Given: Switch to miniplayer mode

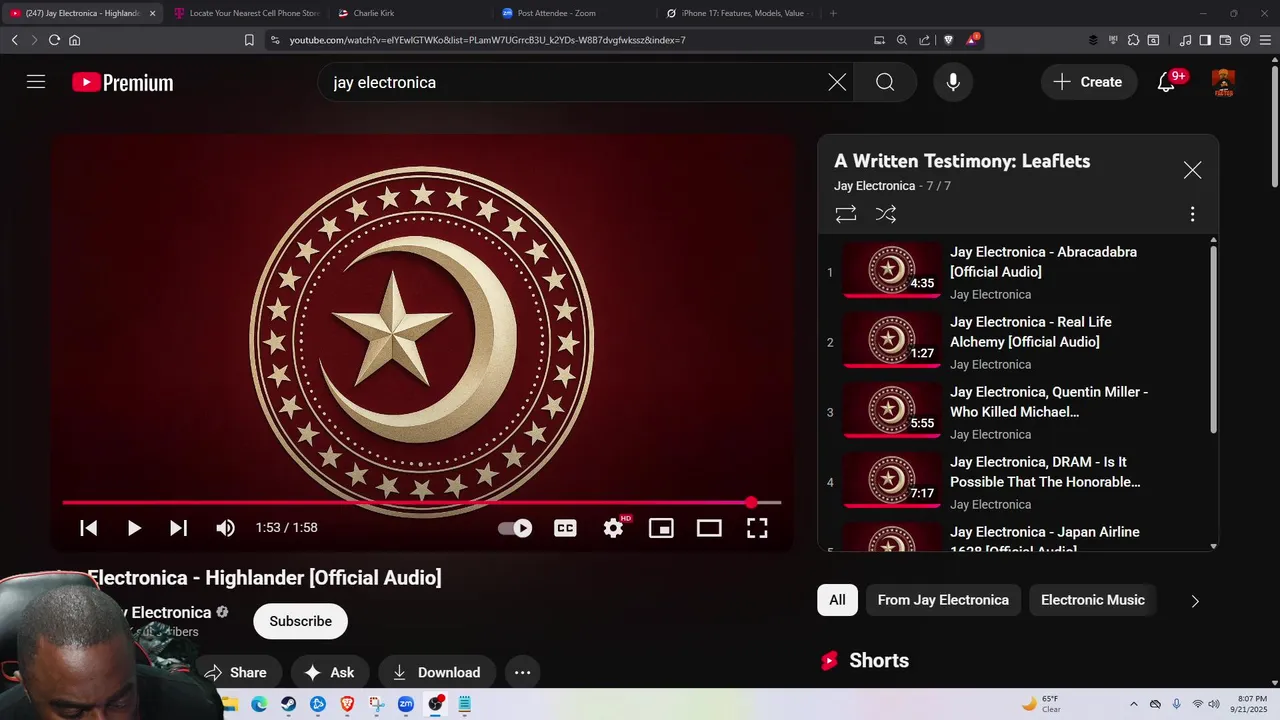Looking at the screenshot, I should (x=661, y=528).
